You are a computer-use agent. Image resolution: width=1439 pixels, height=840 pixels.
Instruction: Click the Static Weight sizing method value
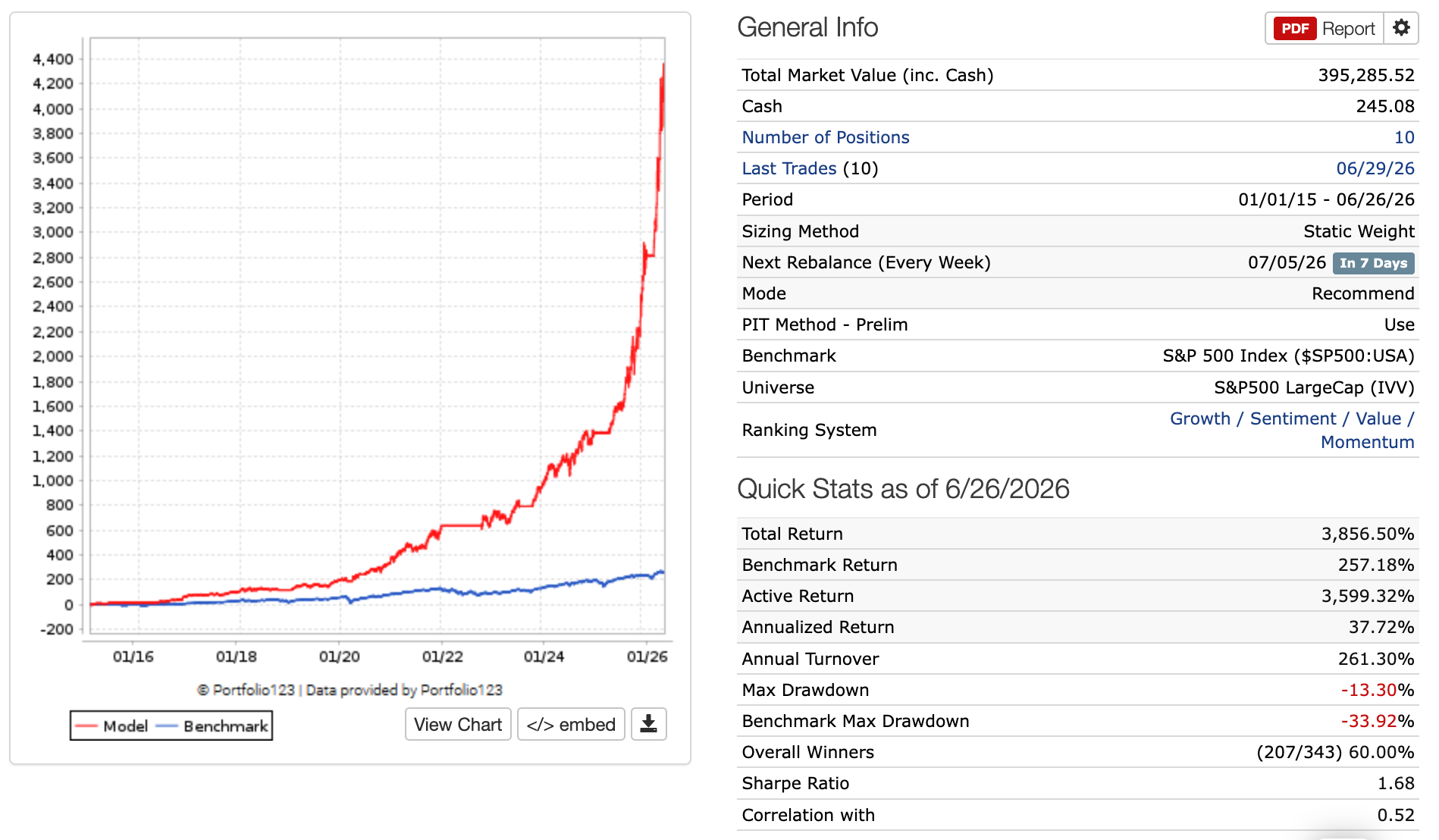(1359, 231)
